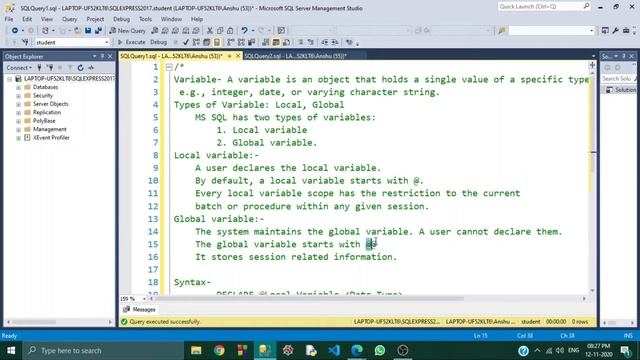Click the Quick Launch search box
Viewport: 640px width, 360px height.
coord(544,6)
